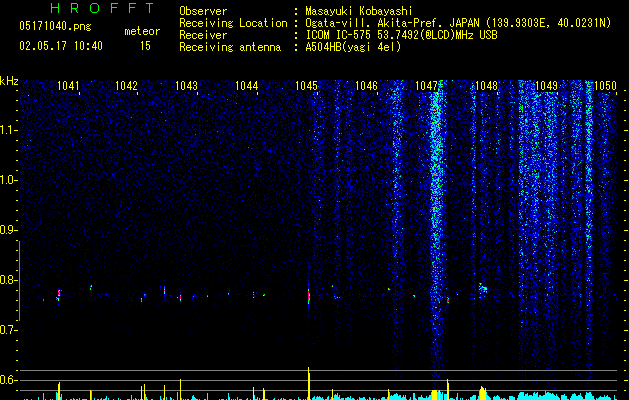
Task: Click the meteor echo cluster after 1048
Action: [x=483, y=288]
